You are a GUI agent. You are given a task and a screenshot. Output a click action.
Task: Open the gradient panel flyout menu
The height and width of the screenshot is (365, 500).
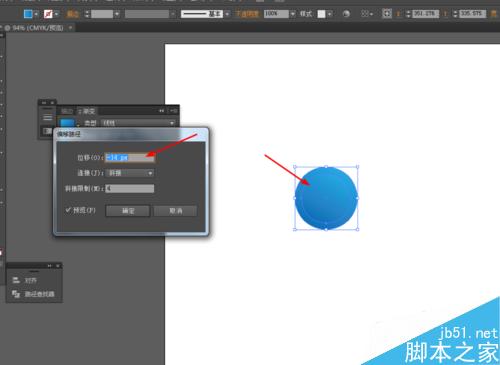coord(173,111)
